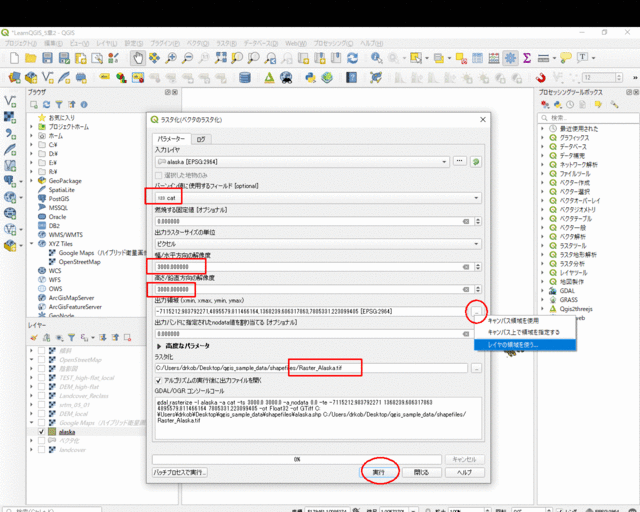Click the database cylinder icon in toolbar
Image resolution: width=640 pixels, height=512 pixels.
pos(245,77)
